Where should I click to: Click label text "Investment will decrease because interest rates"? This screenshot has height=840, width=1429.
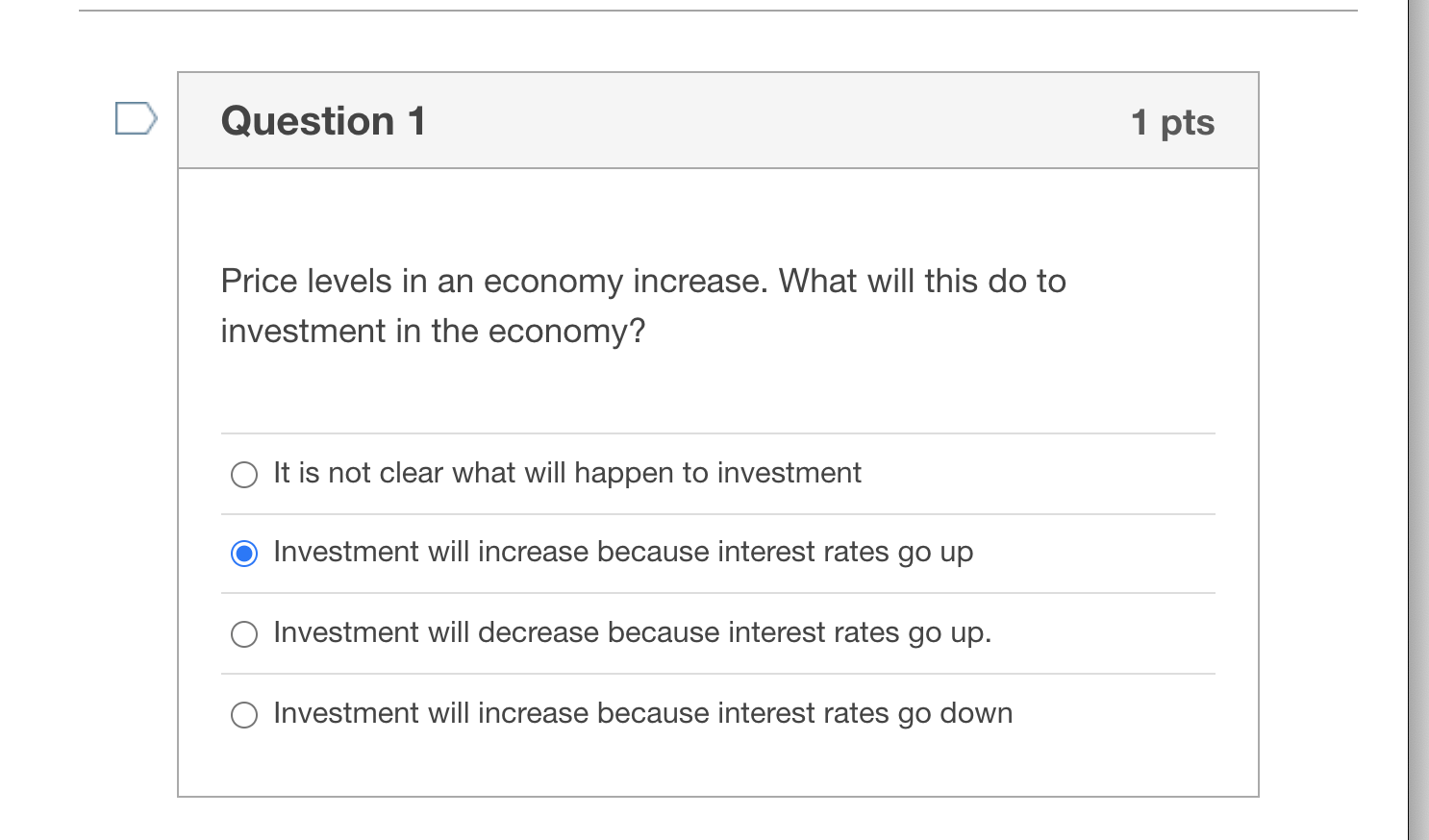(573, 632)
